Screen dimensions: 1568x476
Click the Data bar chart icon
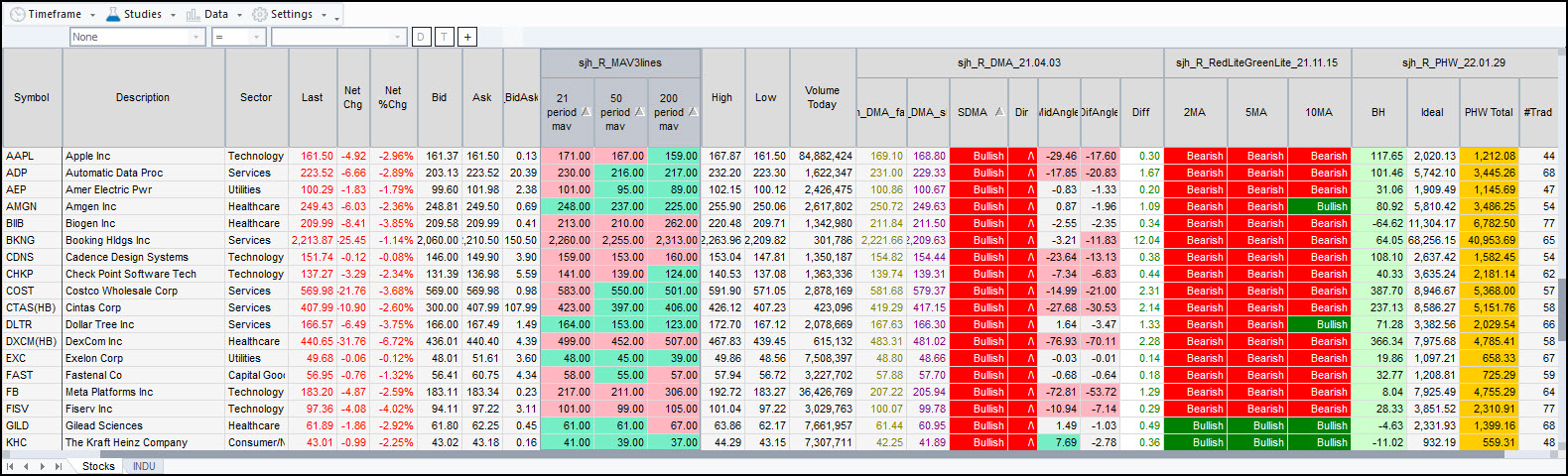click(x=193, y=14)
